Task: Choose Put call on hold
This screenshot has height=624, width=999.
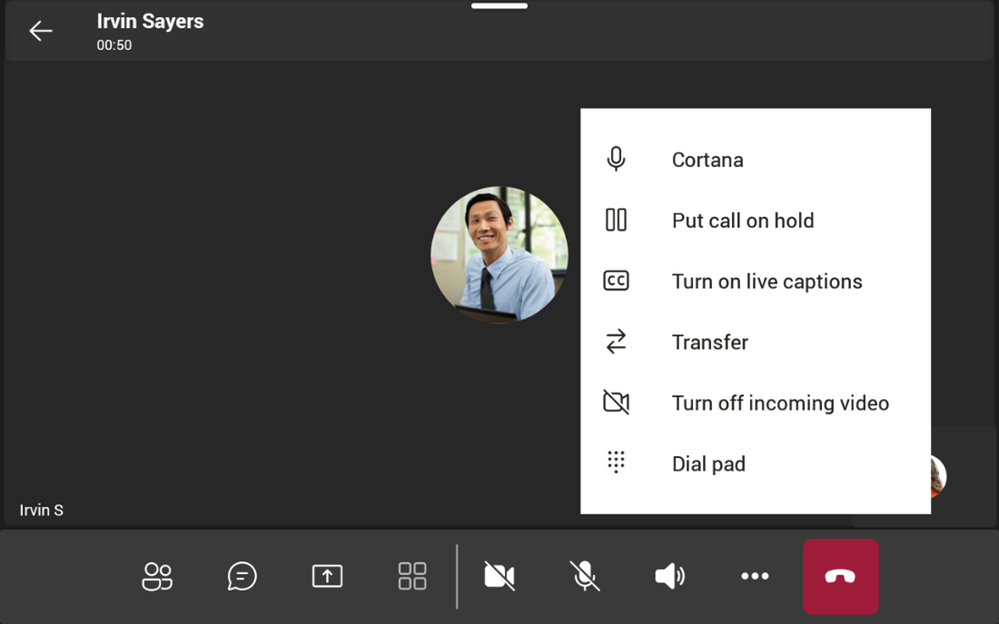Action: pos(742,221)
